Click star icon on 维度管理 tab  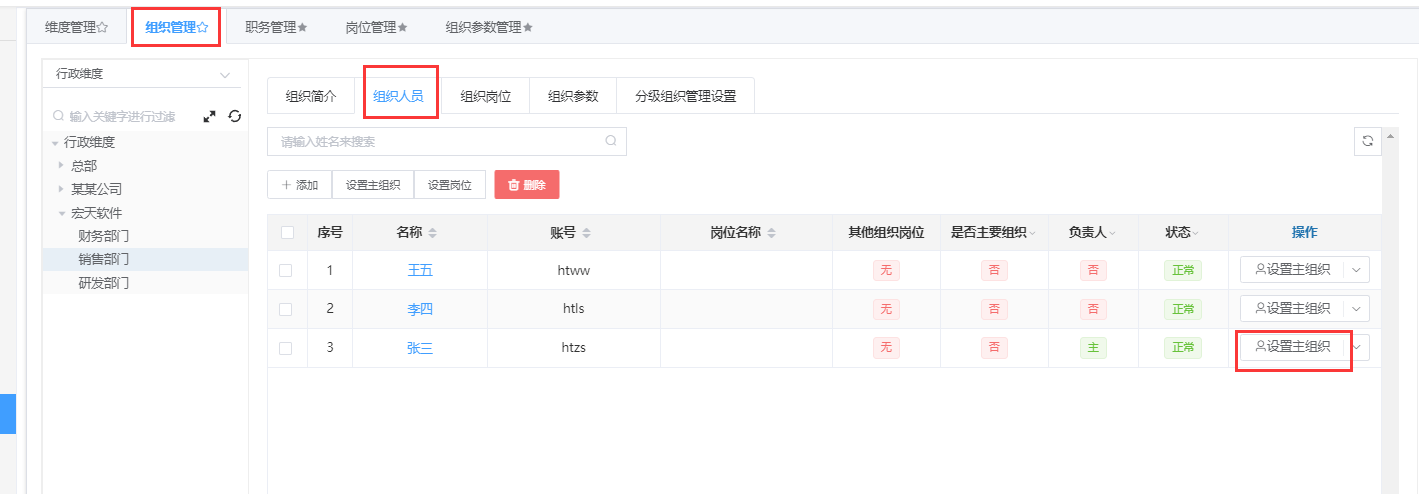(x=102, y=28)
